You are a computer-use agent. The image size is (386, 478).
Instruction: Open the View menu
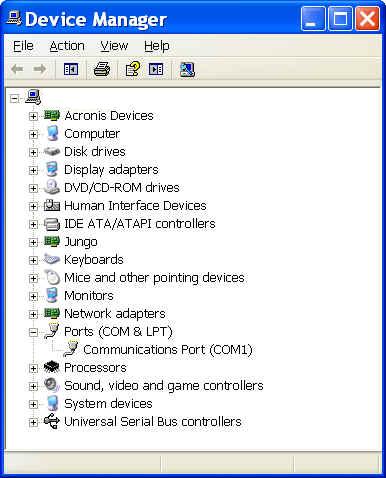pyautogui.click(x=114, y=46)
